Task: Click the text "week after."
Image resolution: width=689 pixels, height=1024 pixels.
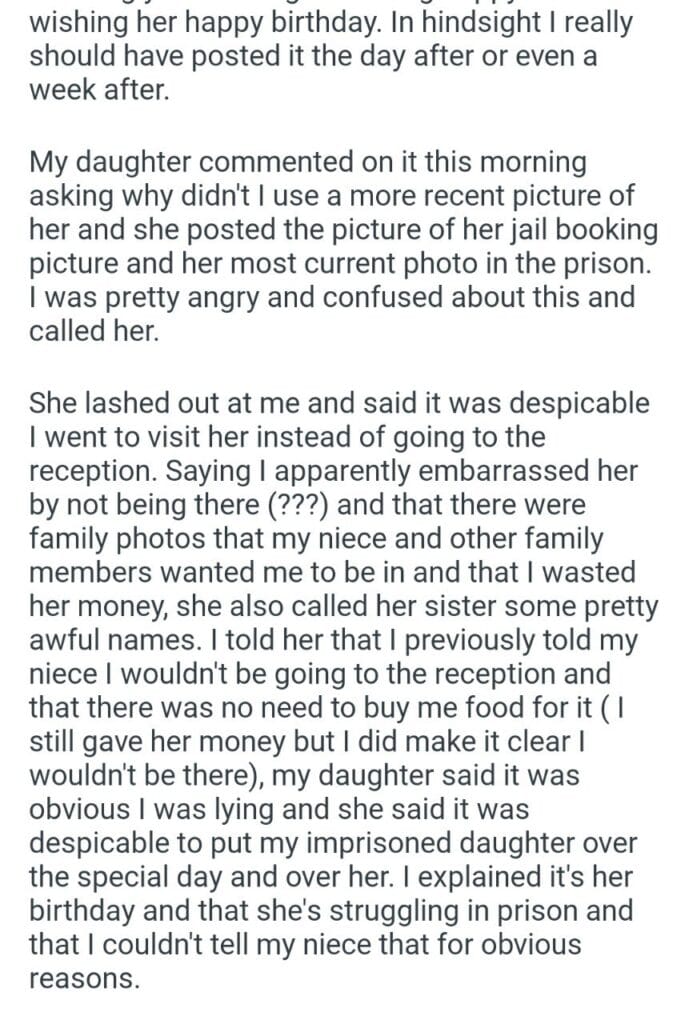Action: click(94, 90)
